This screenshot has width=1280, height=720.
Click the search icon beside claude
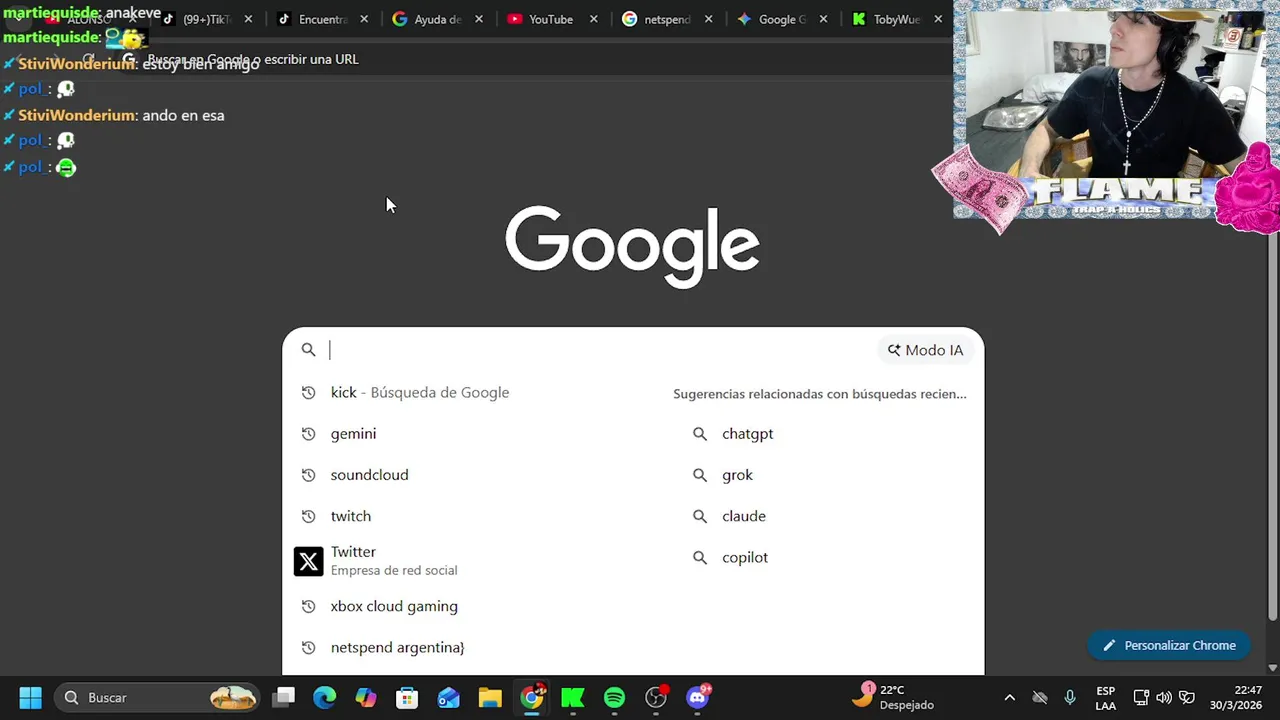coord(700,516)
